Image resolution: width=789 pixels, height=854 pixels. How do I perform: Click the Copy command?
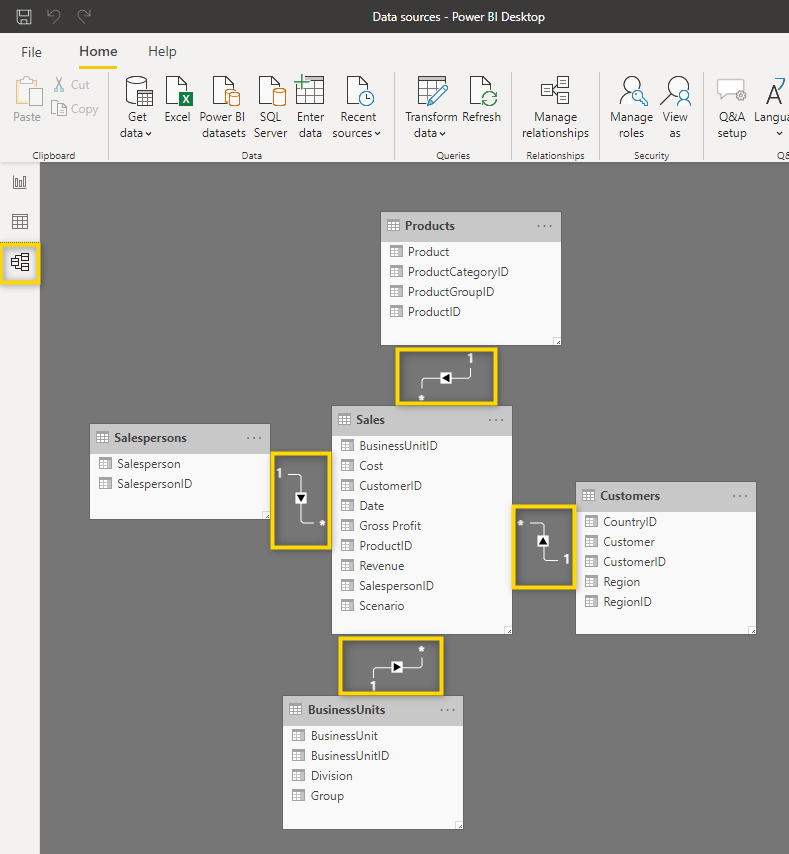click(x=75, y=108)
